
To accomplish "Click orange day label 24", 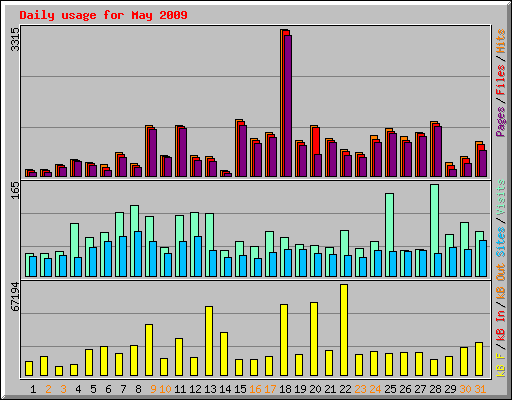I will tap(375, 389).
